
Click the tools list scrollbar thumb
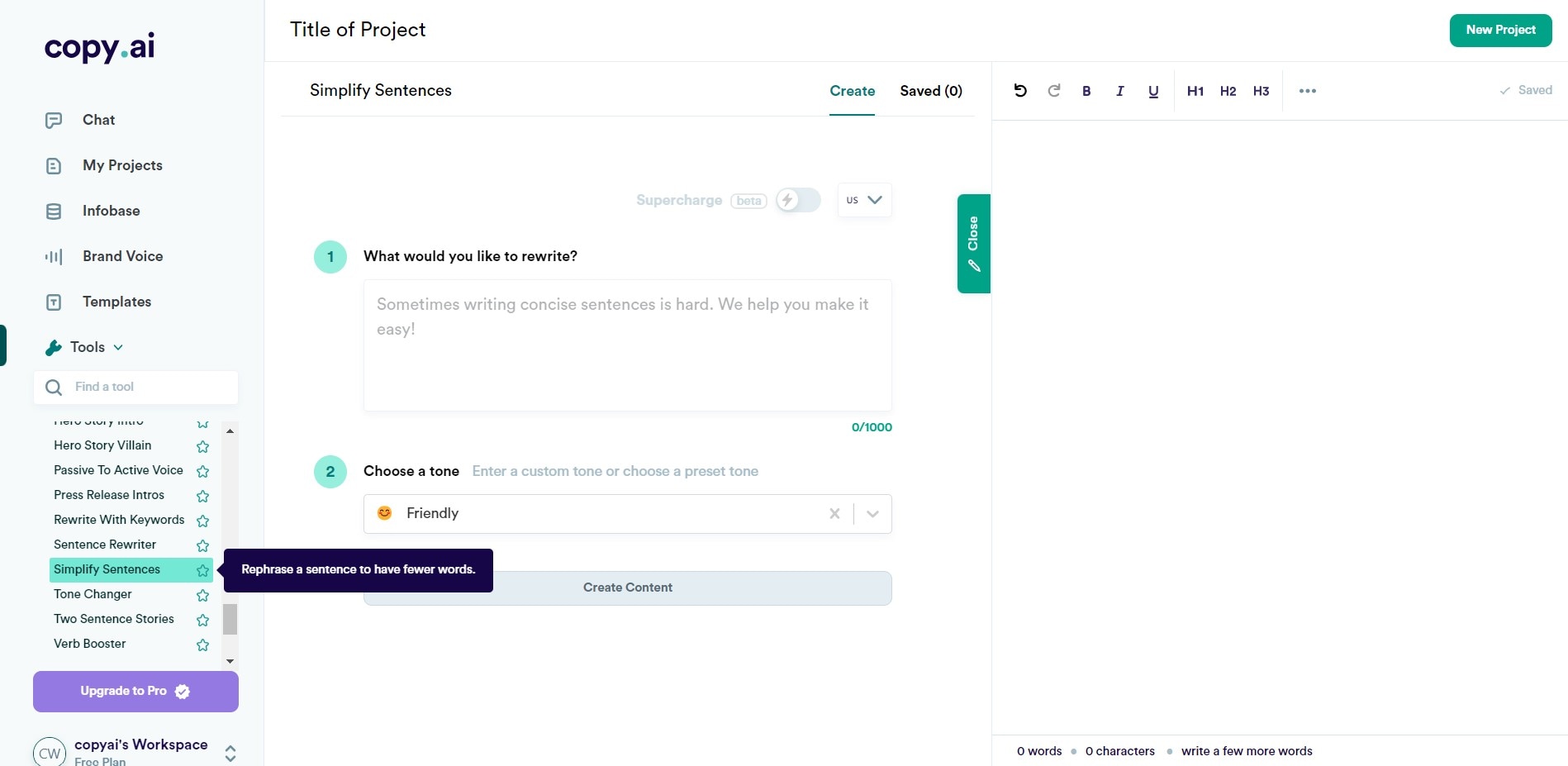click(230, 619)
